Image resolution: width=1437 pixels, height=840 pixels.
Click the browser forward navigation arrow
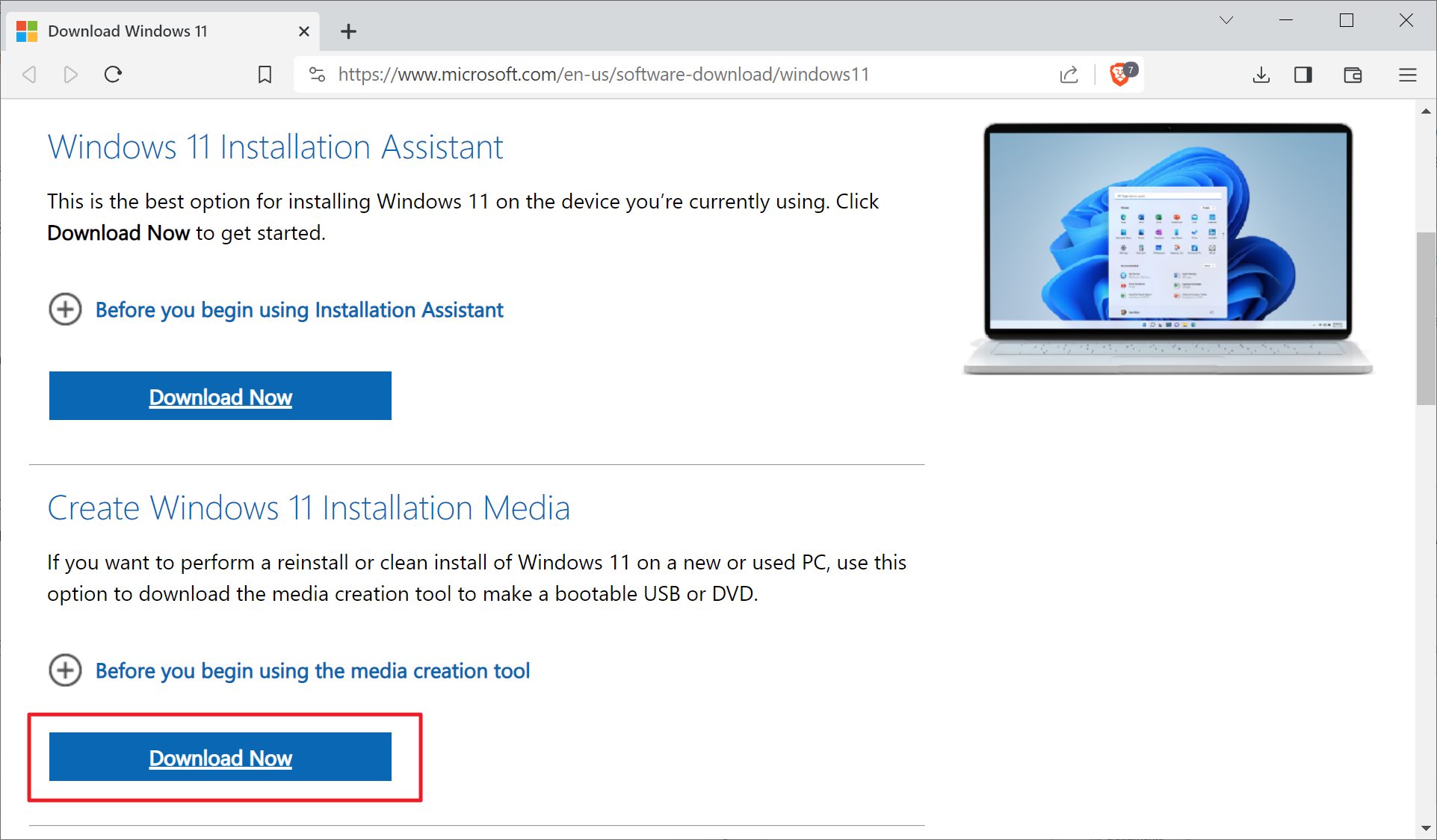coord(70,74)
